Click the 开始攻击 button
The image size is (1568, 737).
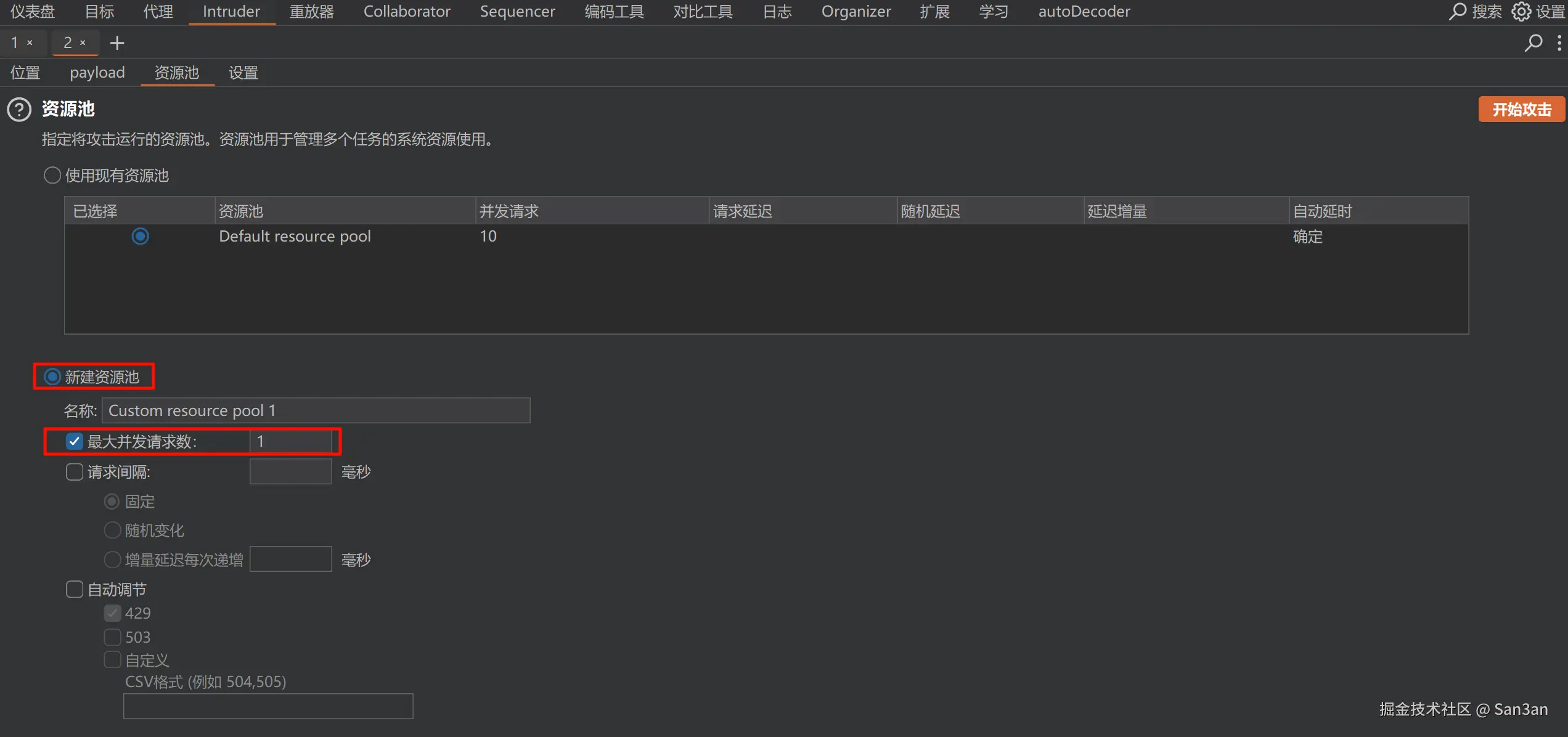(1521, 110)
